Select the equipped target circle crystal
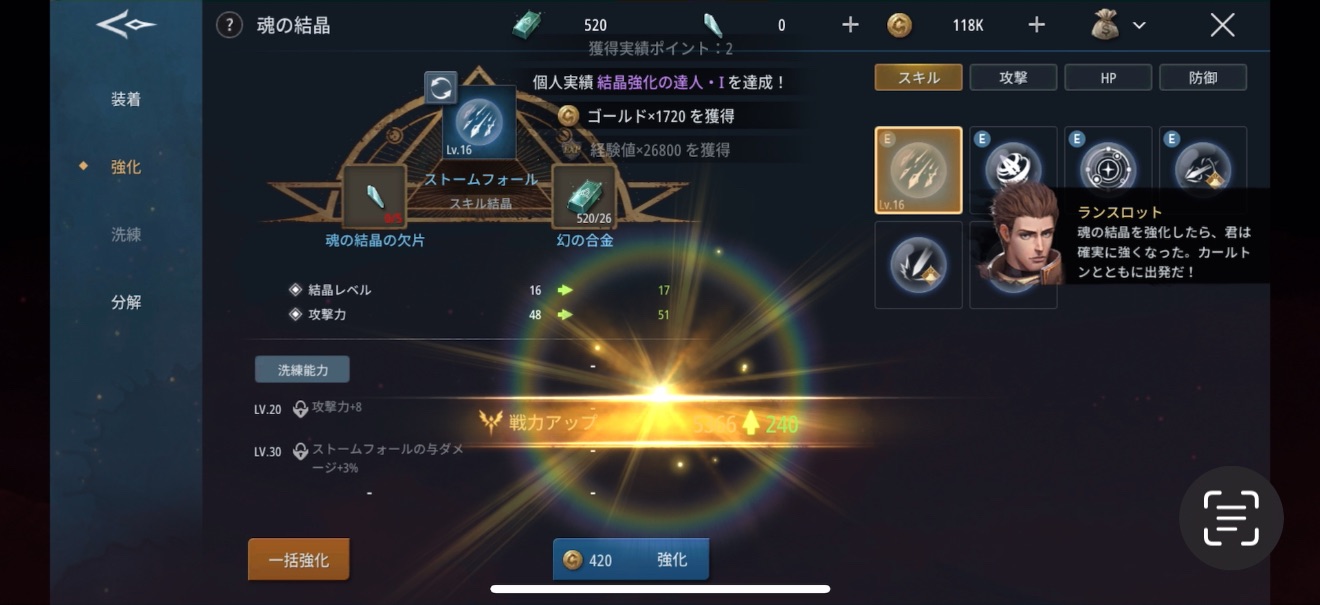This screenshot has height=605, width=1320. point(1108,170)
